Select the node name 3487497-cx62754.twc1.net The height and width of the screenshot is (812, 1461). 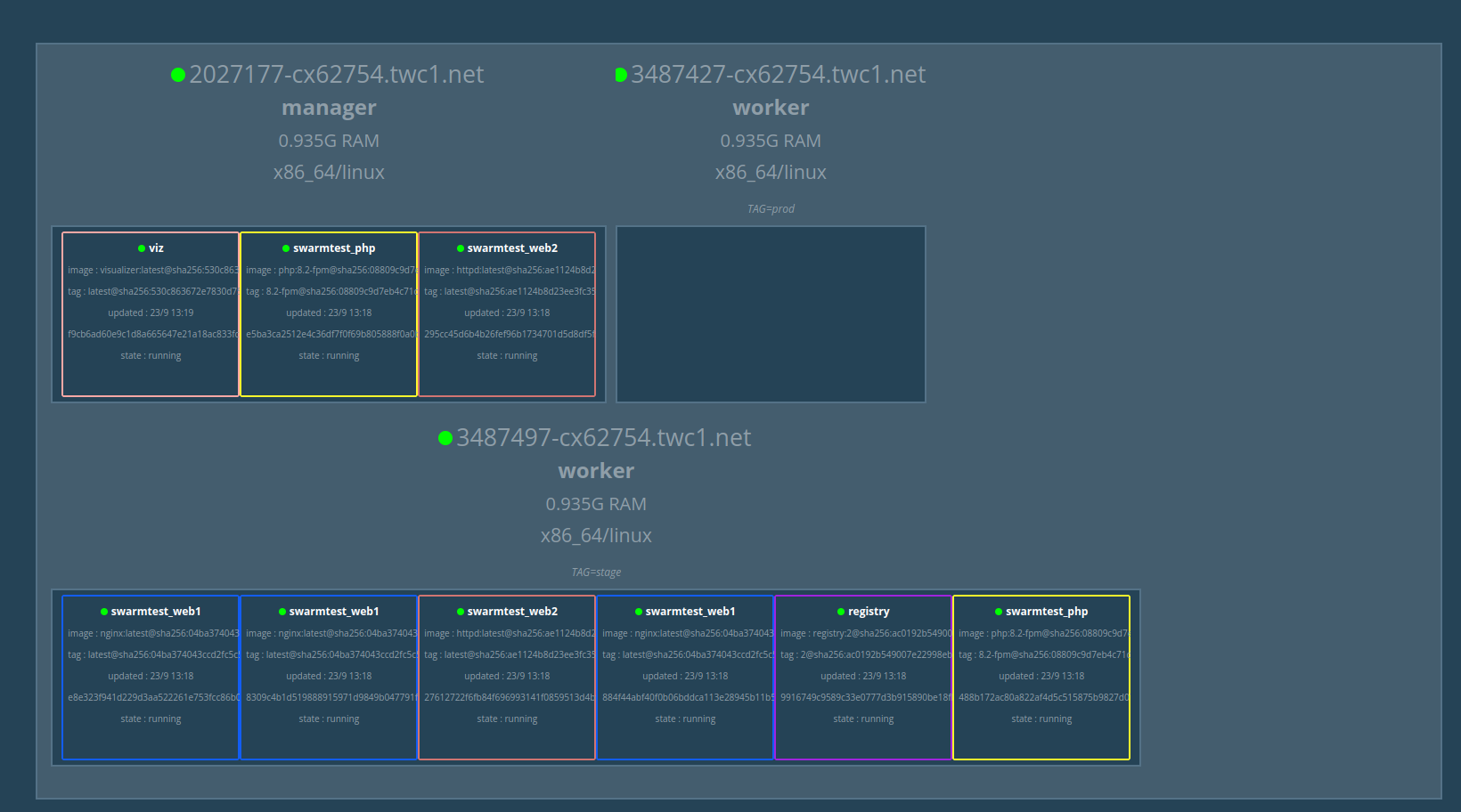click(604, 438)
